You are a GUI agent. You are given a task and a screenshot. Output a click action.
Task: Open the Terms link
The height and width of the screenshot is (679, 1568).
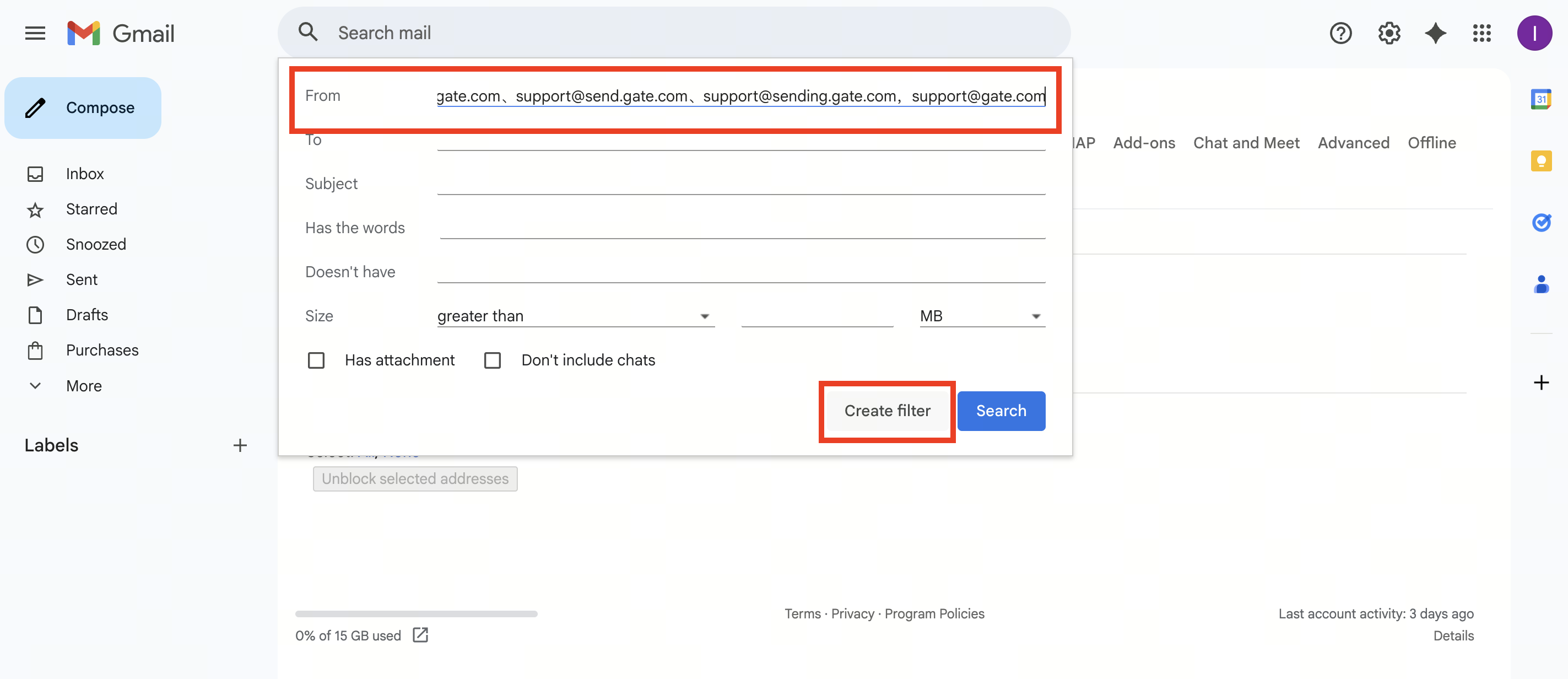click(x=802, y=614)
